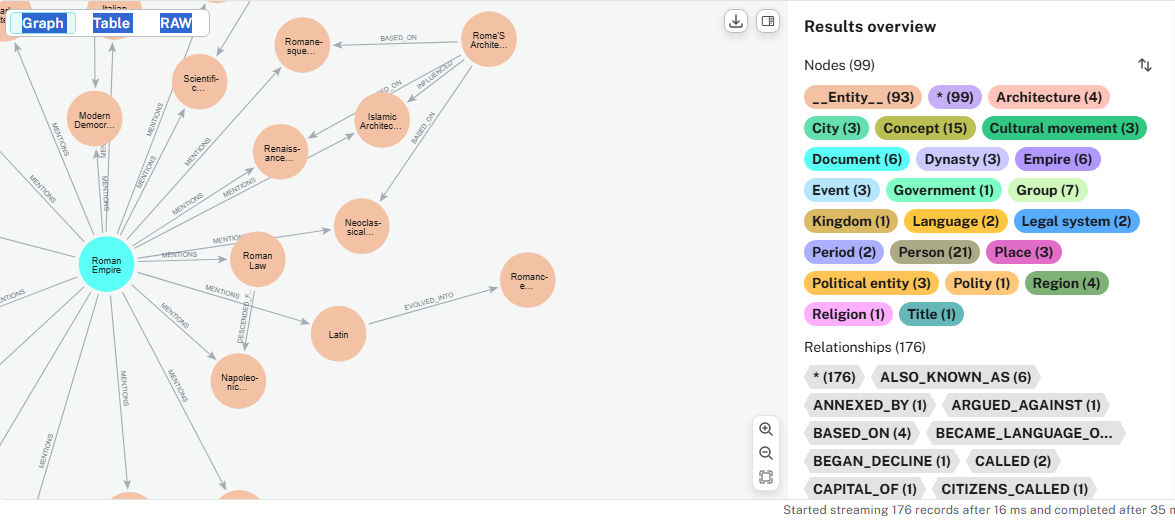Click the Latin node in graph

tap(338, 334)
